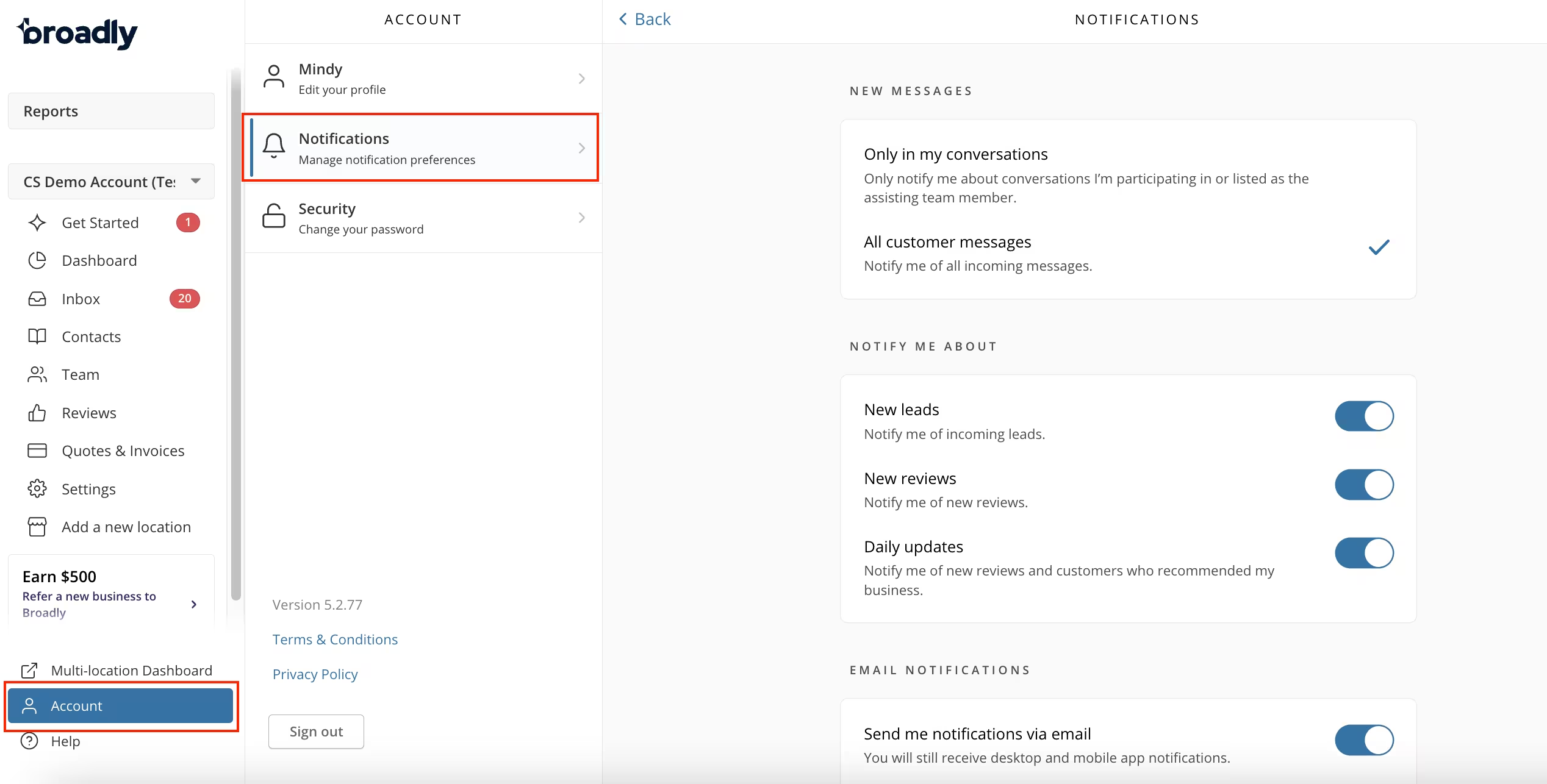Click the Get Started badge showing 1
The width and height of the screenshot is (1547, 784).
coord(188,223)
